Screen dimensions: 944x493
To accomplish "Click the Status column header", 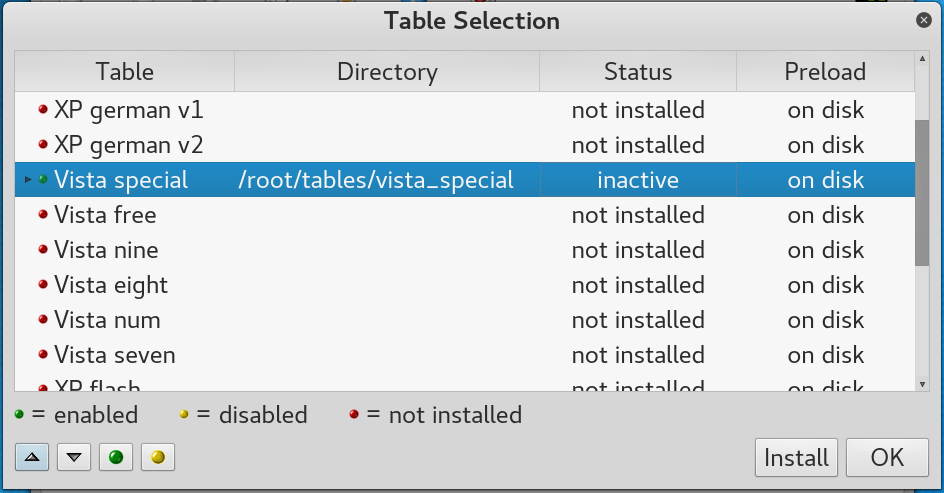I will coord(638,72).
